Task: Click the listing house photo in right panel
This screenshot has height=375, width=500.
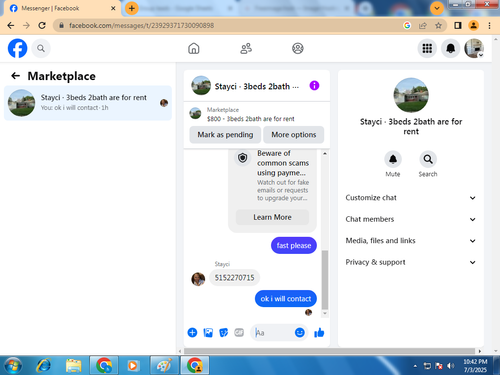Action: click(411, 95)
